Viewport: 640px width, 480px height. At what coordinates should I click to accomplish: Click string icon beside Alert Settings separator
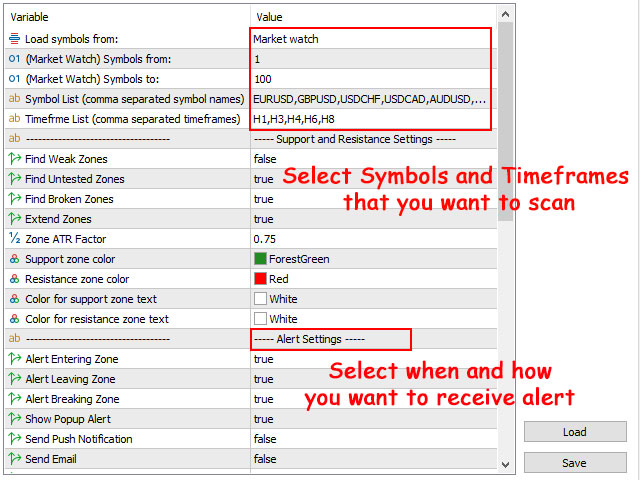tap(14, 338)
